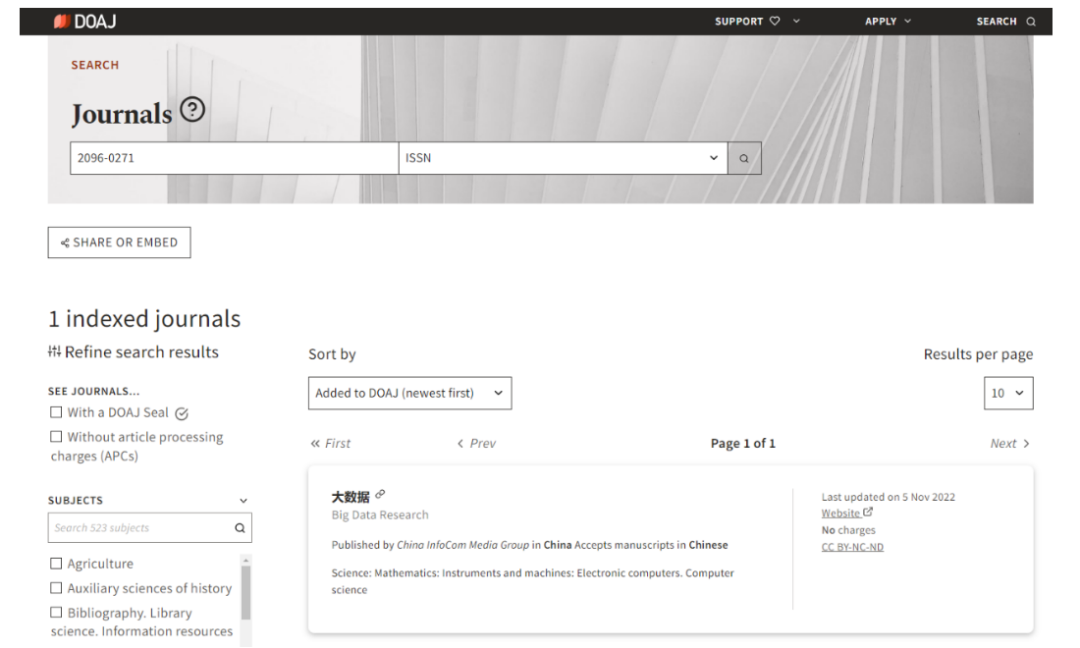The width and height of the screenshot is (1080, 648).
Task: Go to Prev results page
Action: [x=476, y=443]
